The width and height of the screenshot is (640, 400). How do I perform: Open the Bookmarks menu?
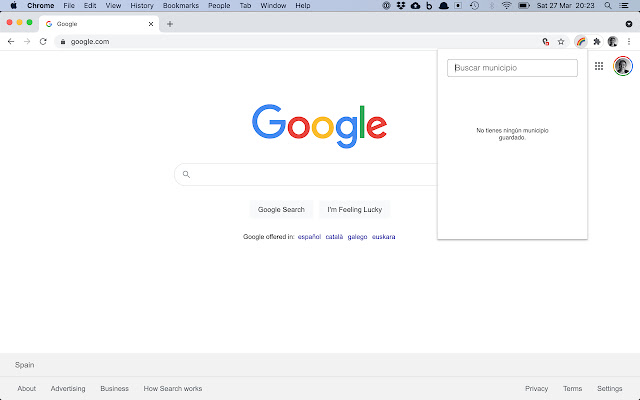coord(181,6)
